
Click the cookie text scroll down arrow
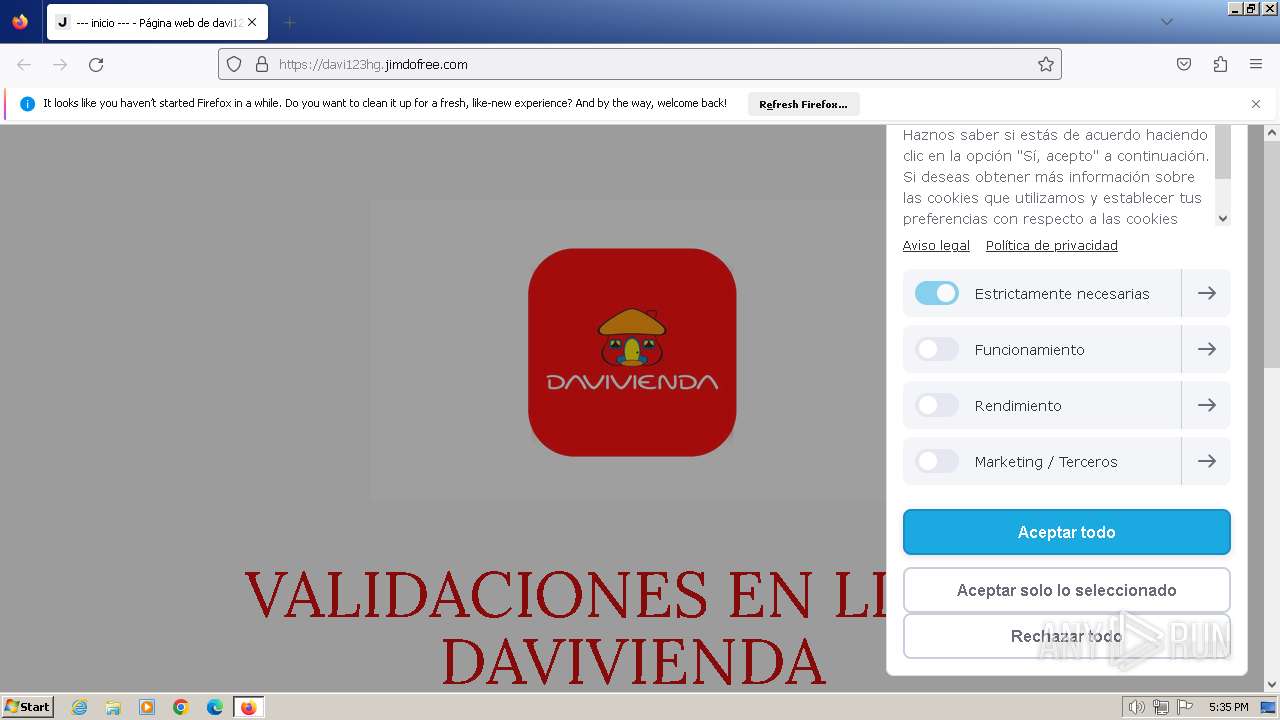point(1223,218)
